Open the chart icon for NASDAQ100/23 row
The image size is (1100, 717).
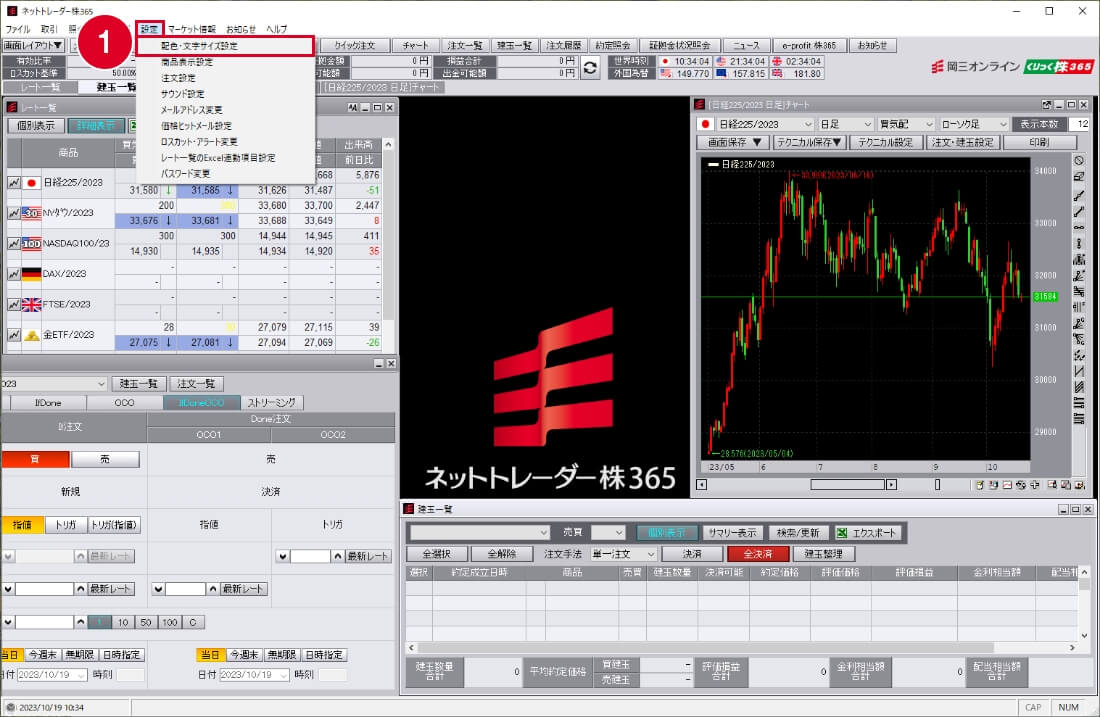click(x=13, y=243)
